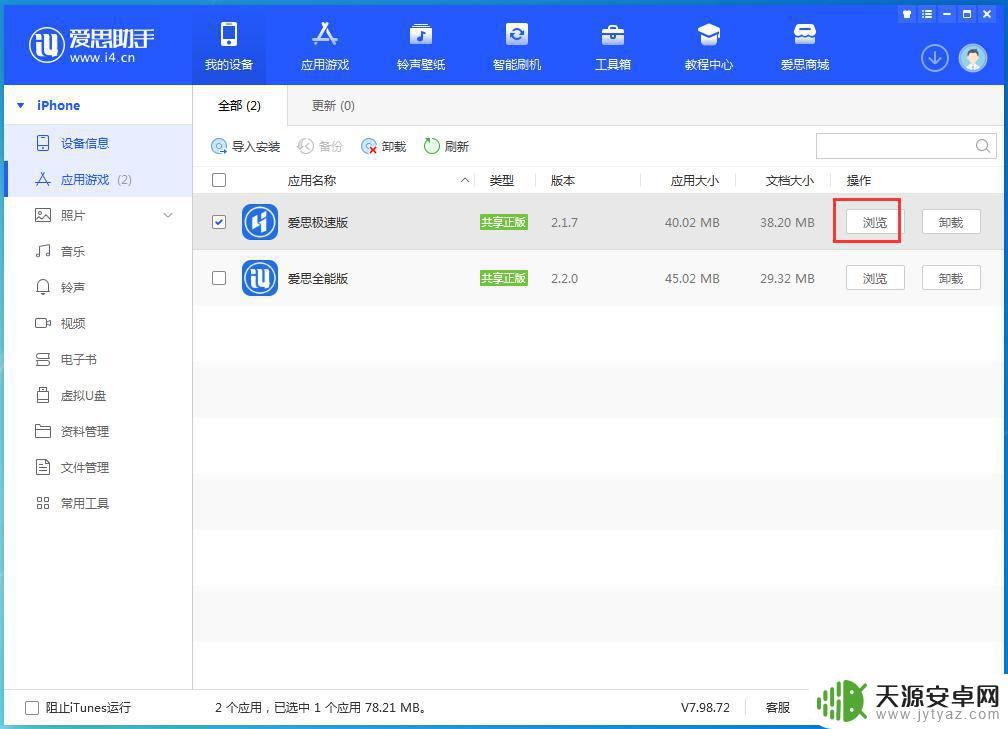Click the 共享正版 tag of 爱思全能版
The width and height of the screenshot is (1008, 729).
pyautogui.click(x=503, y=278)
